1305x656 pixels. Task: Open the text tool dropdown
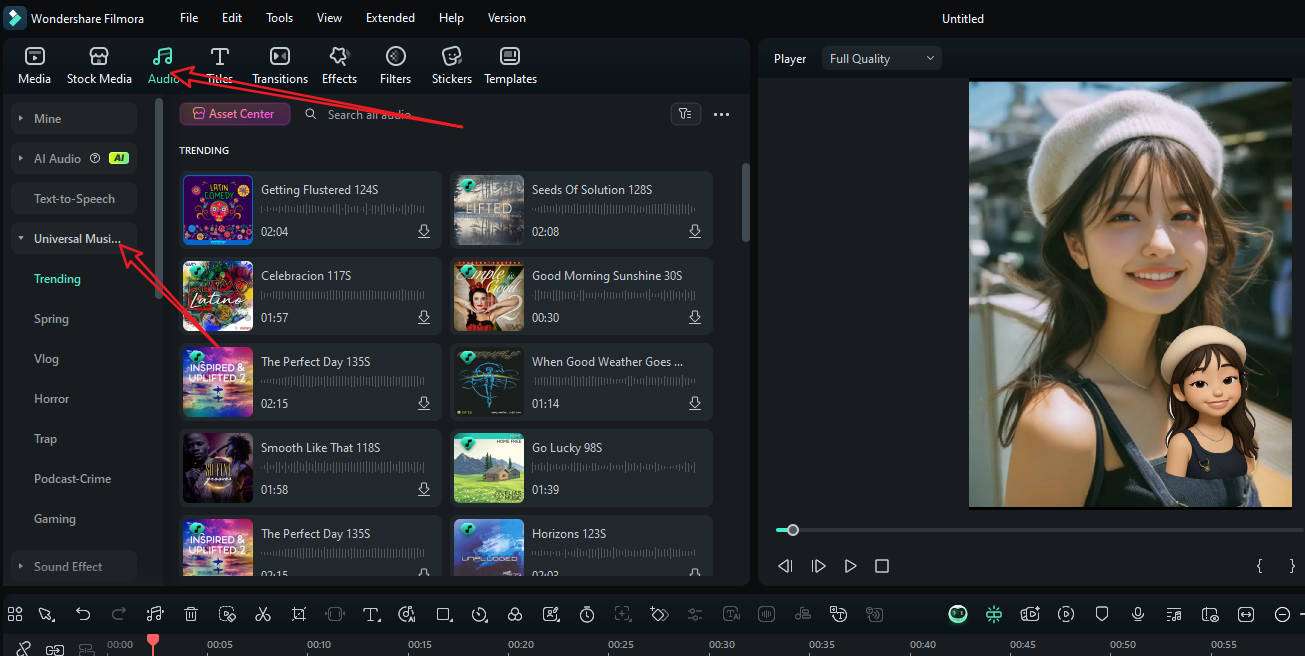[372, 614]
